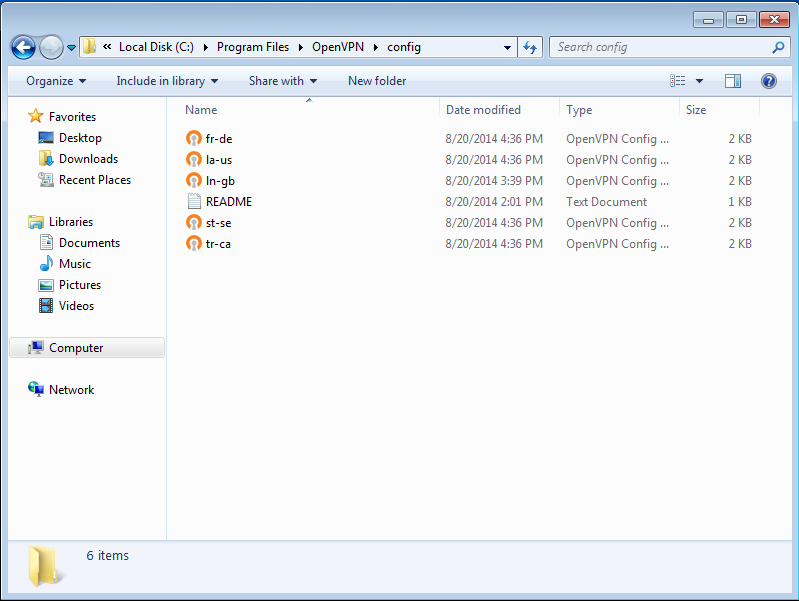
Task: Click README size 1 KB
Action: click(739, 202)
